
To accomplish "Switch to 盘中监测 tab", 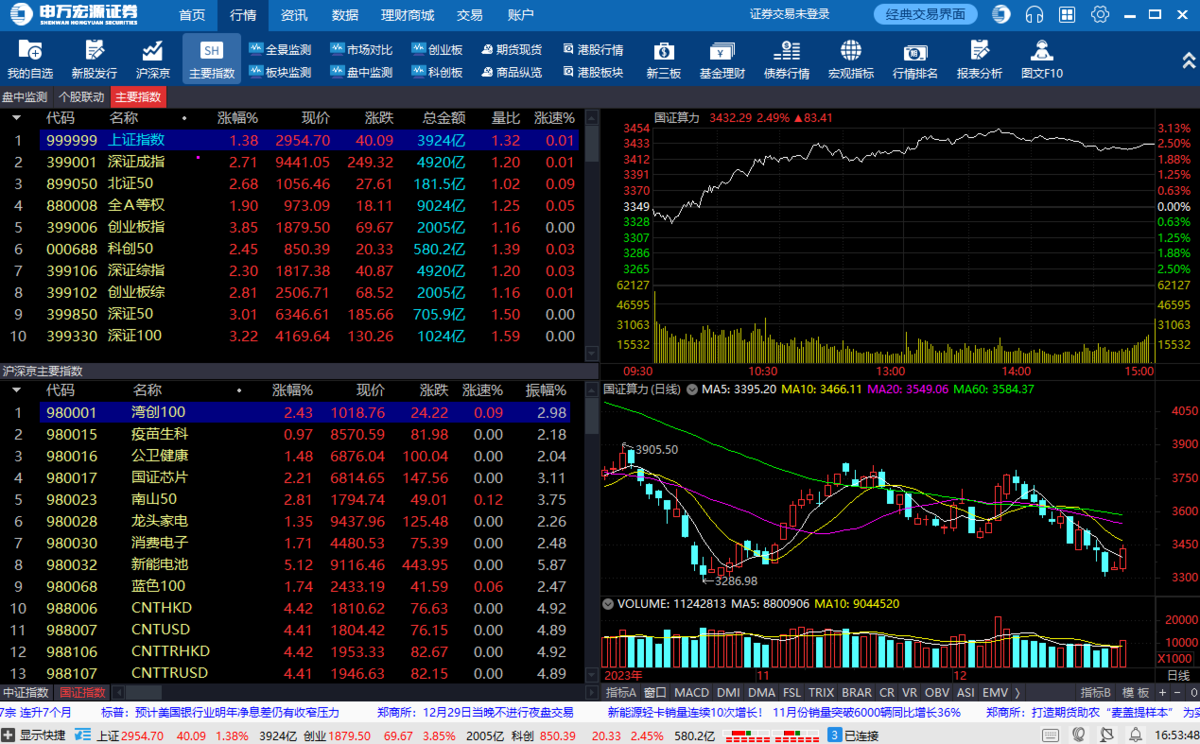I will tap(25, 97).
